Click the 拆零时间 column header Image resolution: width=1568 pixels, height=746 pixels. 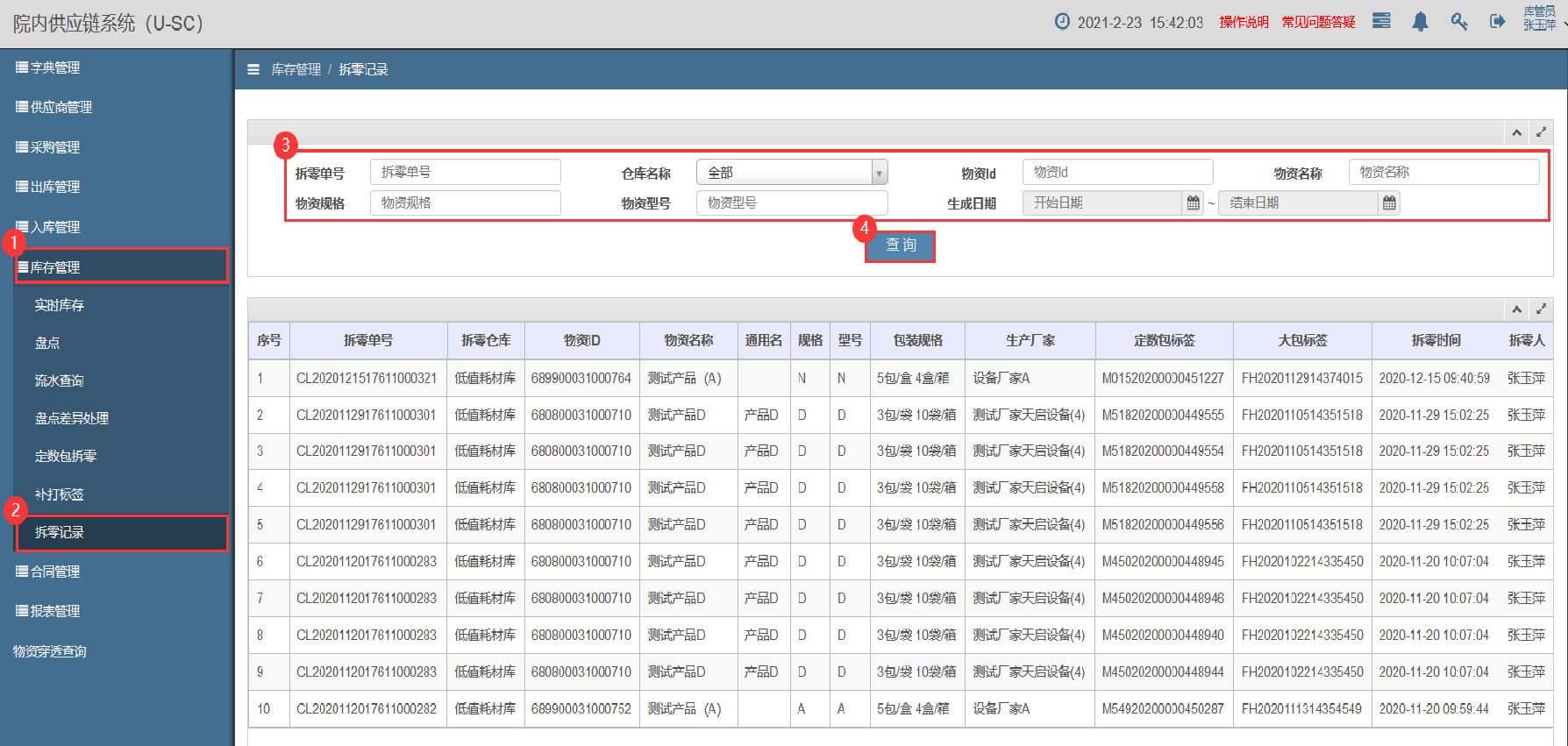1436,340
